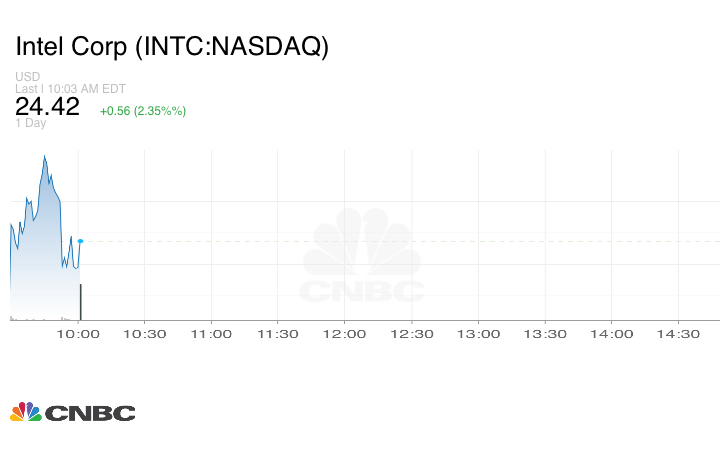The width and height of the screenshot is (720, 450).
Task: Click the dark volume bar near 10:00
Action: click(x=80, y=302)
